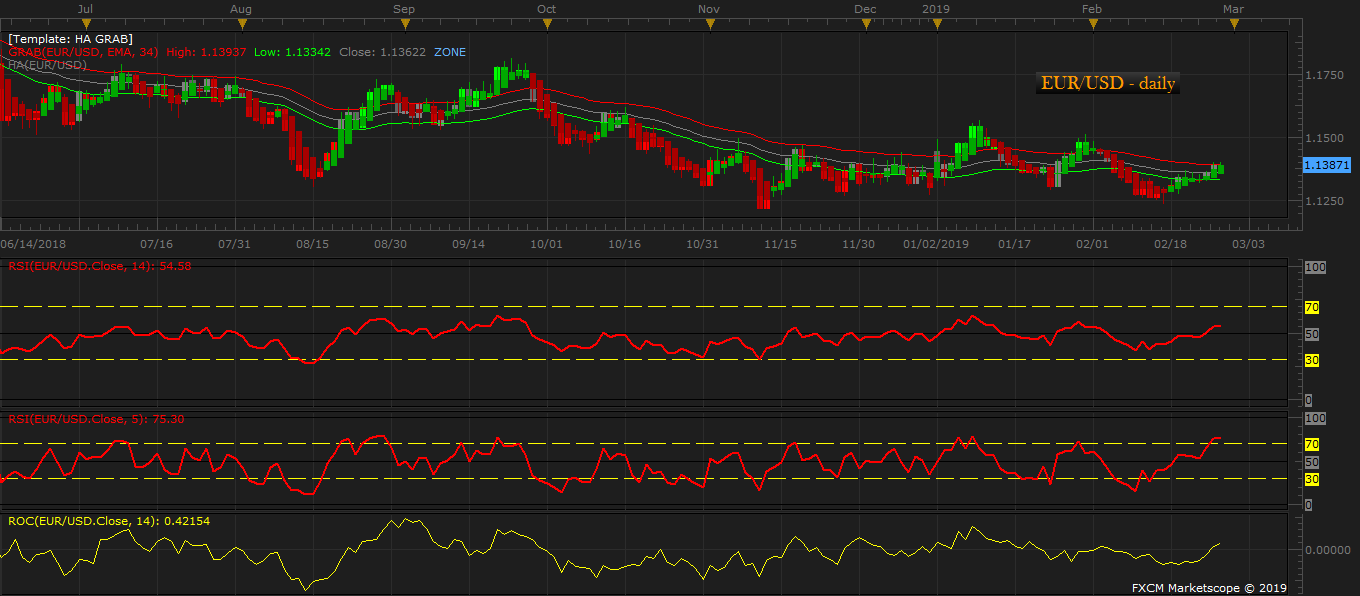Click the Nov month marker triangle
This screenshot has width=1360, height=596.
point(708,24)
